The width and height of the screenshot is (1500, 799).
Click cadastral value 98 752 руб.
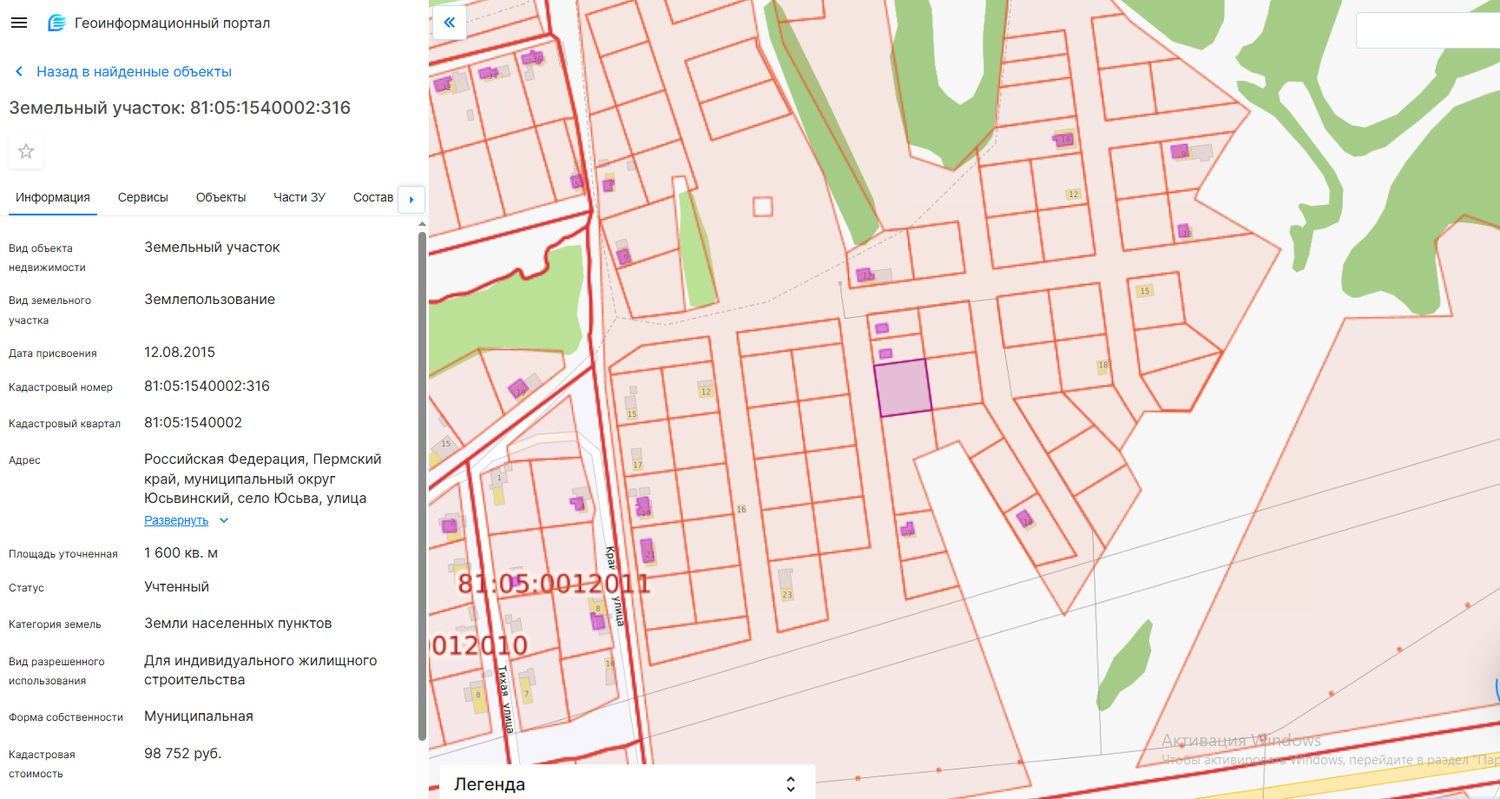183,753
